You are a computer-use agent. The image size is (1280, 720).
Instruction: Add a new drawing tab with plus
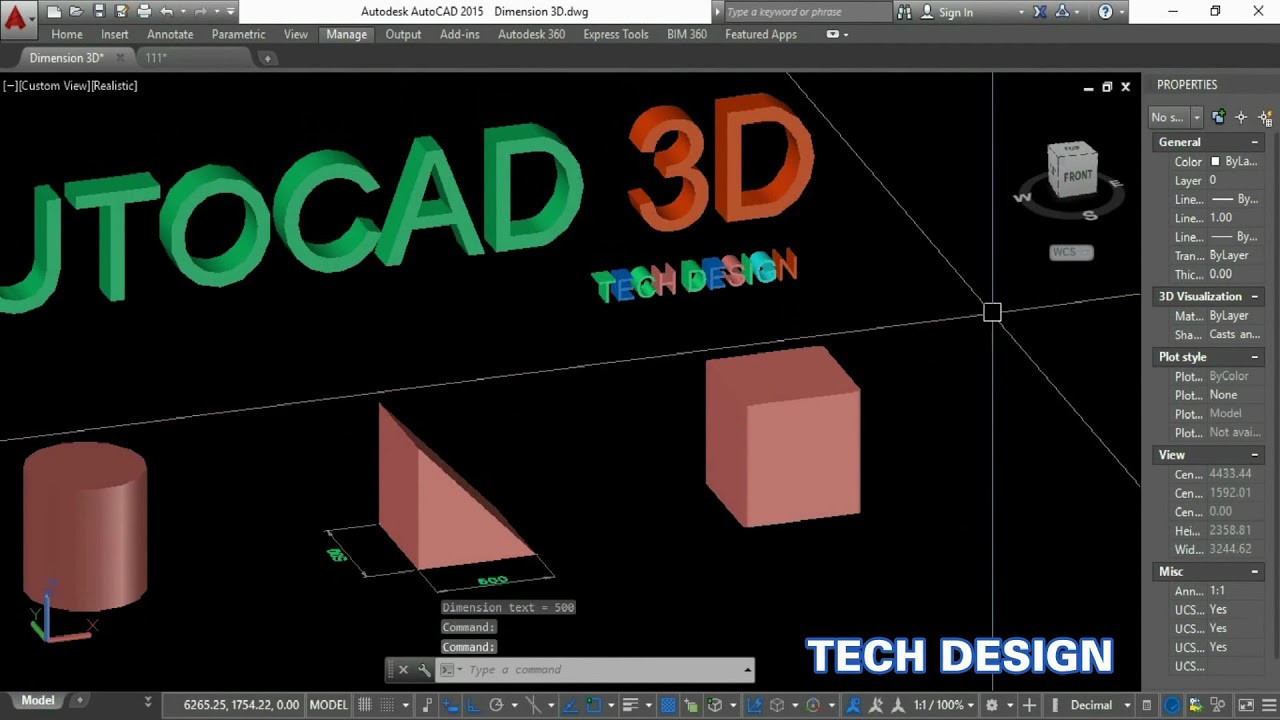[x=267, y=58]
